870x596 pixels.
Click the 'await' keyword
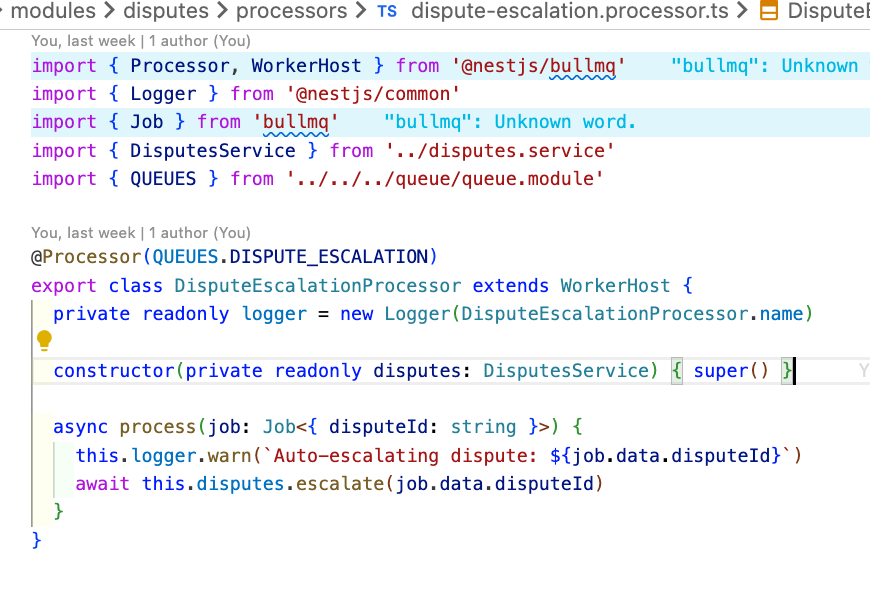103,483
